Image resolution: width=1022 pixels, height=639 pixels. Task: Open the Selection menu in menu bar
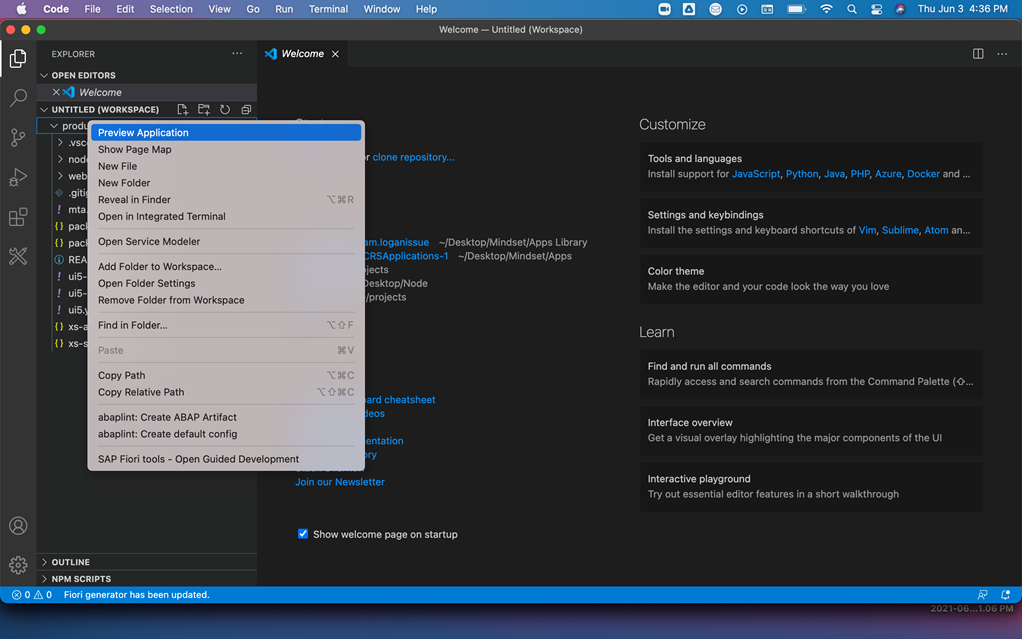[171, 9]
